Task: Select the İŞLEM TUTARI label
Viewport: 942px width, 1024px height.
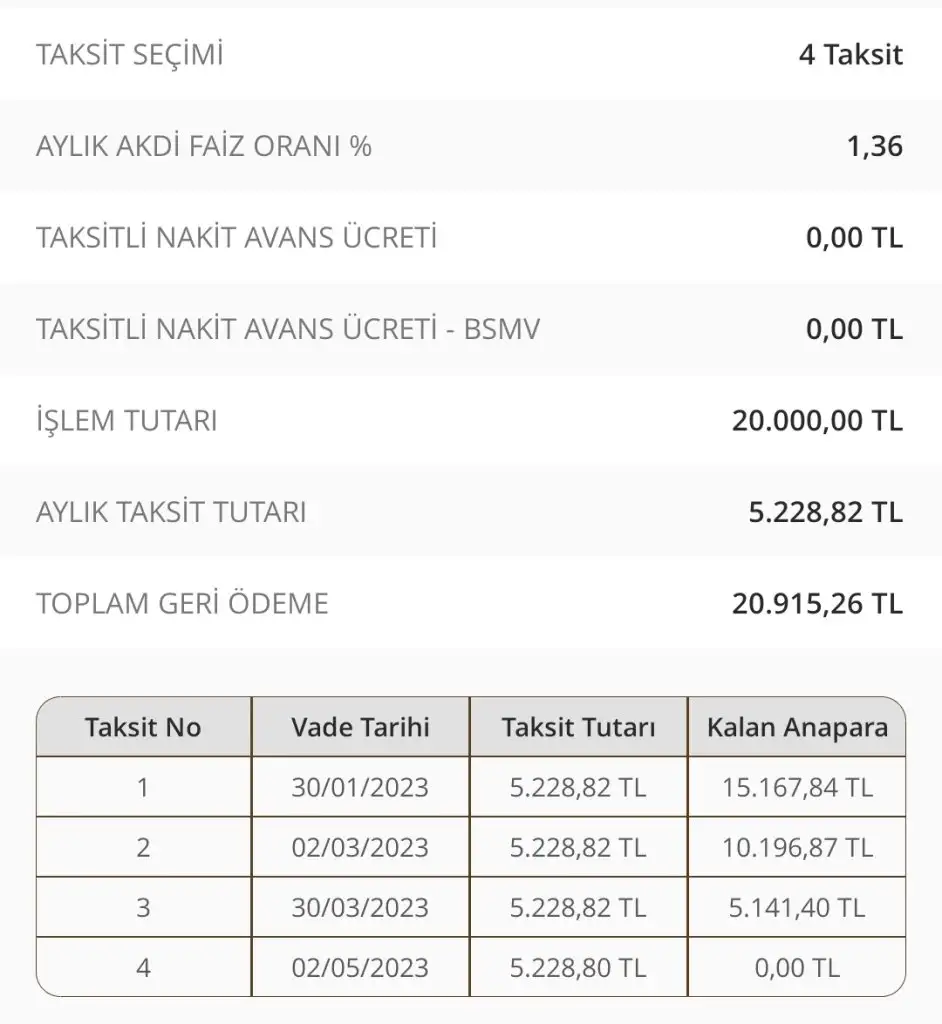Action: point(127,421)
